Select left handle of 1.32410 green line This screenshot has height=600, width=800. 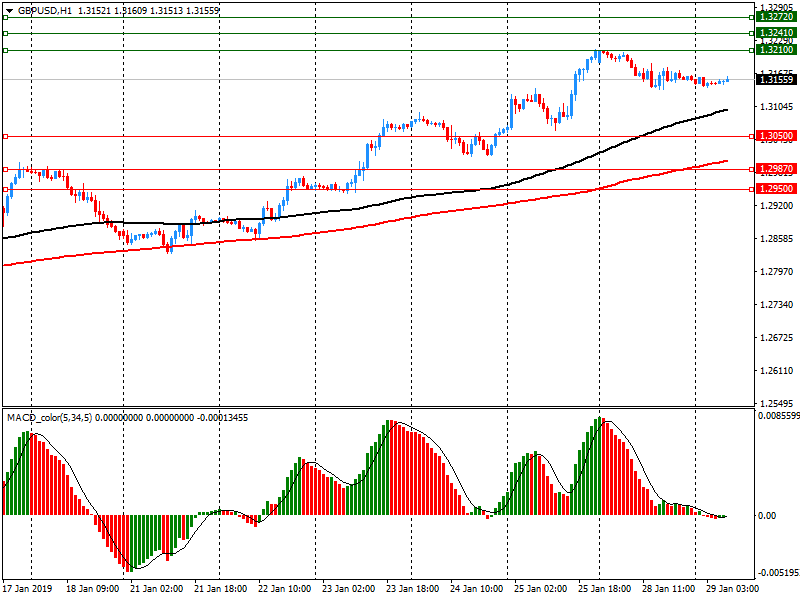(x=5, y=34)
